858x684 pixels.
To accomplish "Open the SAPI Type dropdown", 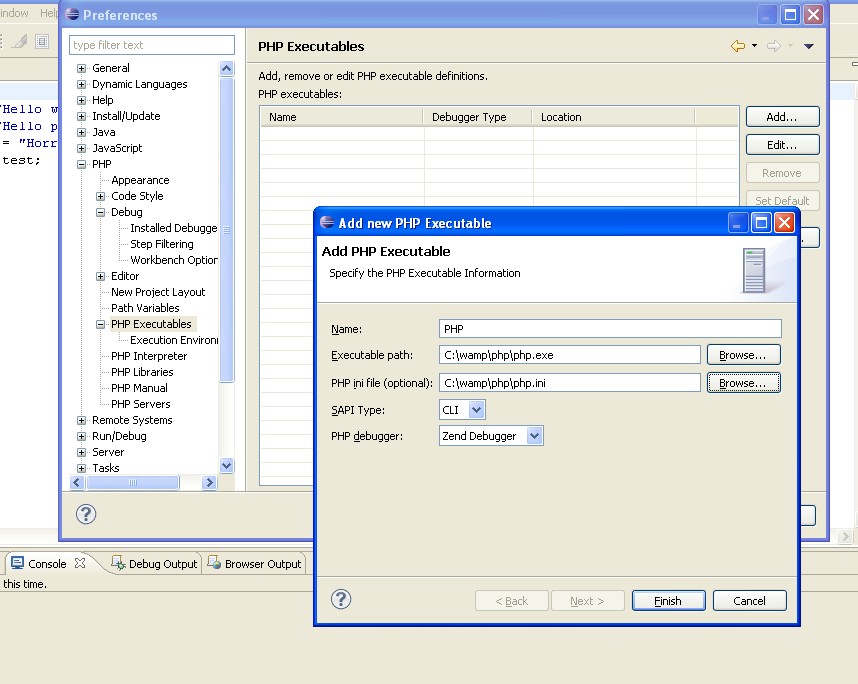I will coord(477,409).
